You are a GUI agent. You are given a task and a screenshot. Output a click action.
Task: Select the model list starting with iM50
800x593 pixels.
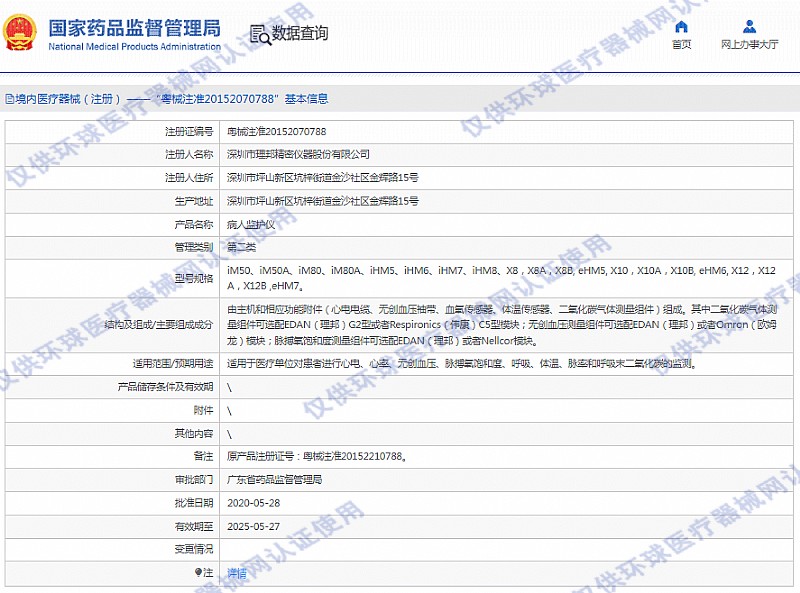[502, 278]
